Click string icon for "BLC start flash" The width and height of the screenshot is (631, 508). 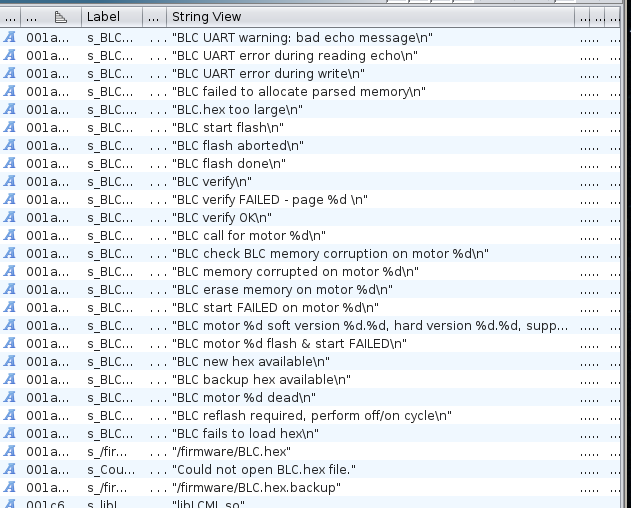point(10,128)
